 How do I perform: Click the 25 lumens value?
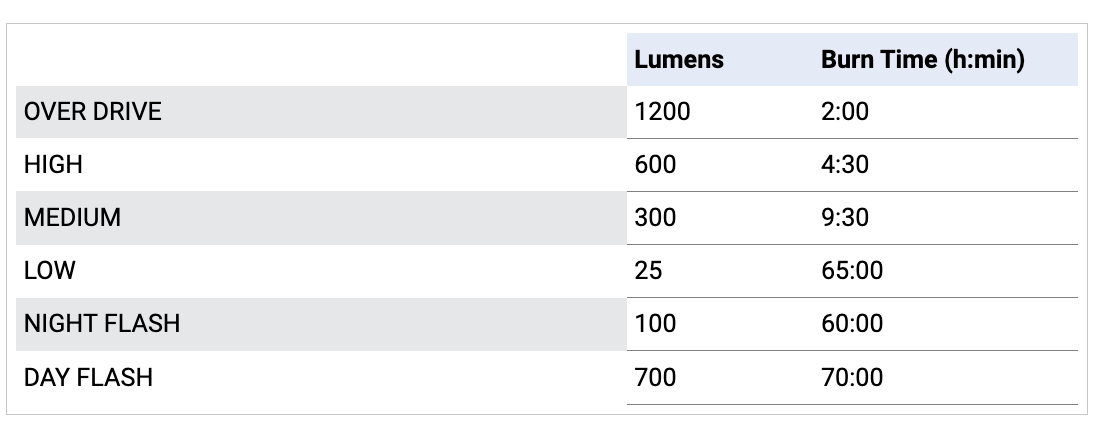point(648,271)
